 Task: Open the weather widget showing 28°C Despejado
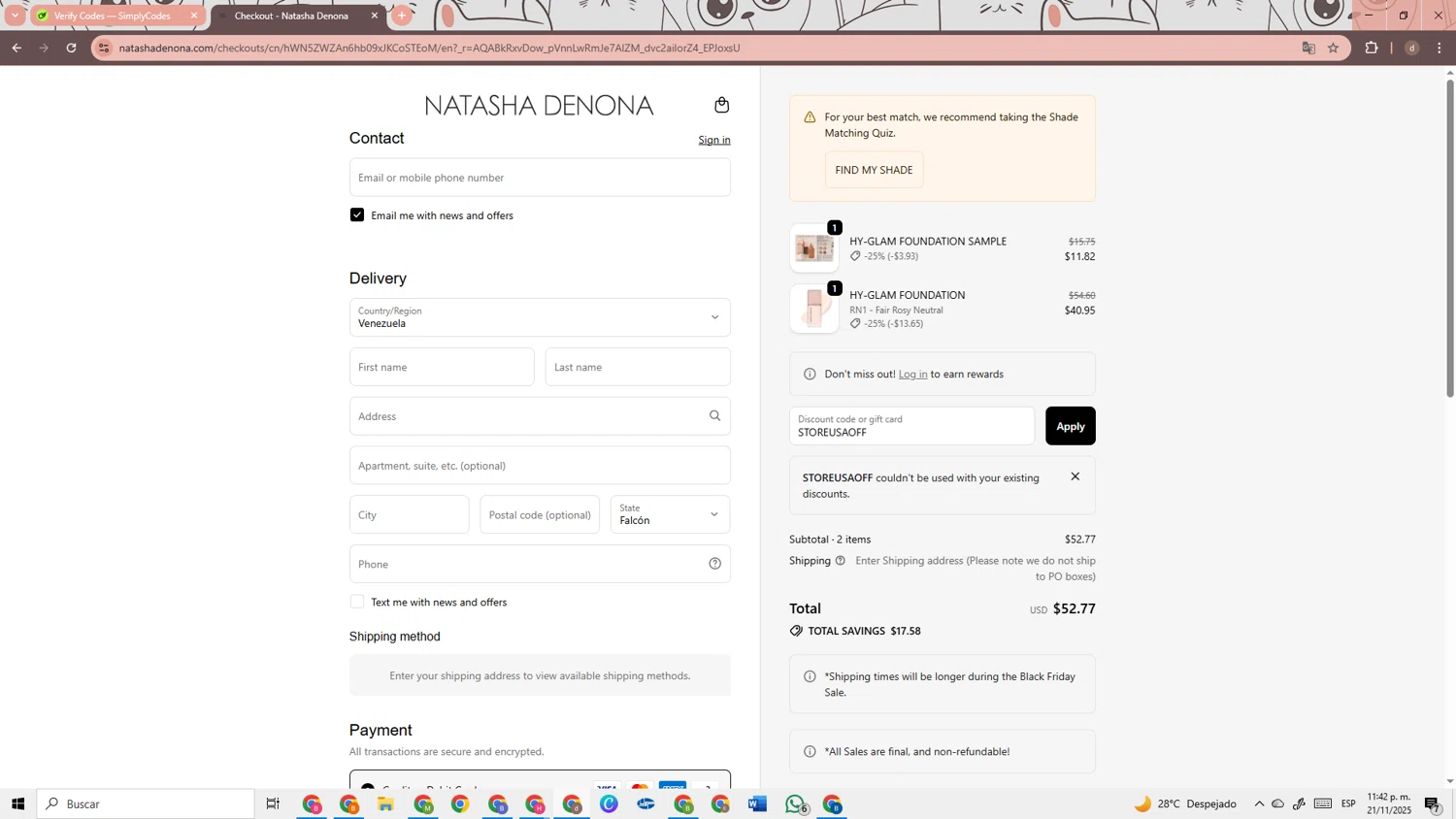pyautogui.click(x=1185, y=804)
